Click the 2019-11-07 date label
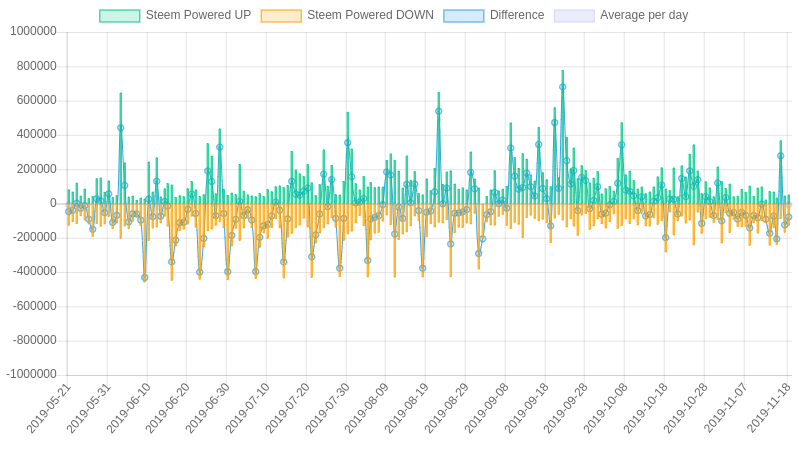The image size is (798, 450). (725, 408)
